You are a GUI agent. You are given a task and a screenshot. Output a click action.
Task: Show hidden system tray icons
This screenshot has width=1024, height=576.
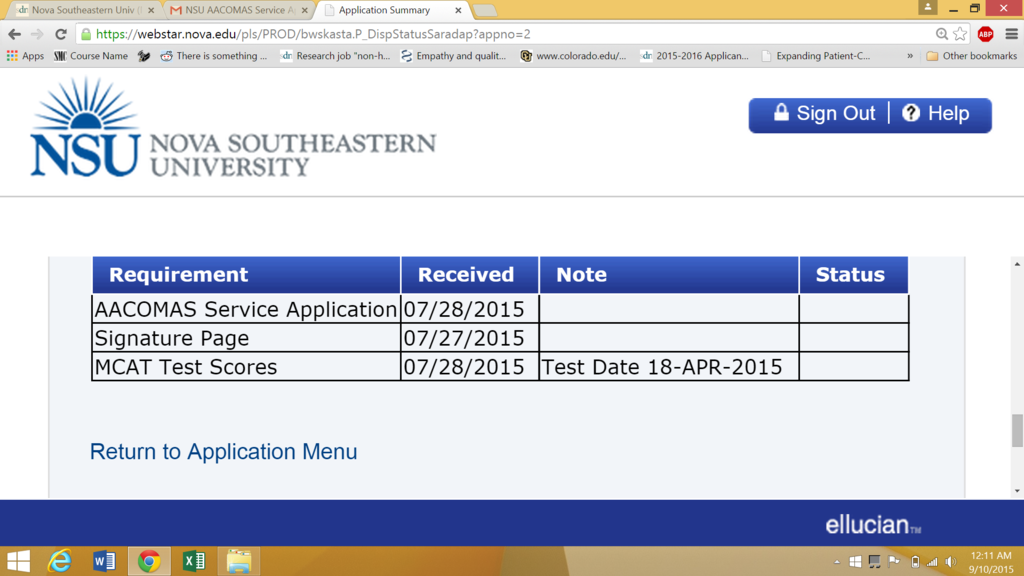click(x=836, y=561)
